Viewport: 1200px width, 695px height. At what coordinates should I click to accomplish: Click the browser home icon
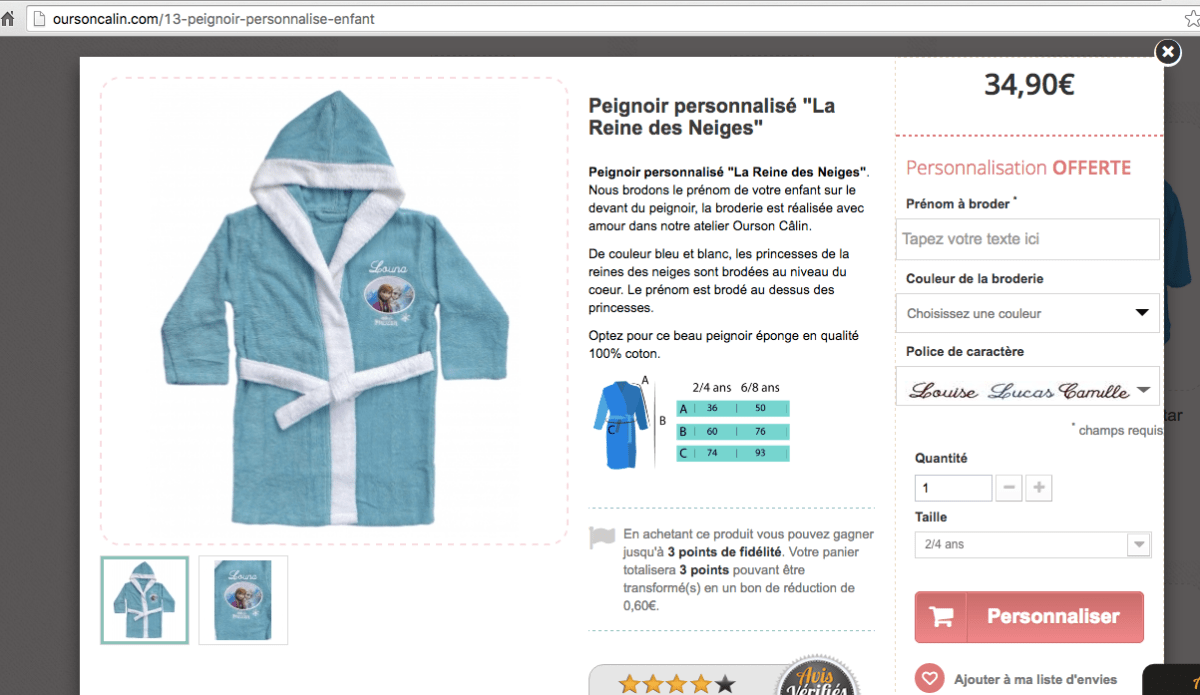pyautogui.click(x=8, y=19)
